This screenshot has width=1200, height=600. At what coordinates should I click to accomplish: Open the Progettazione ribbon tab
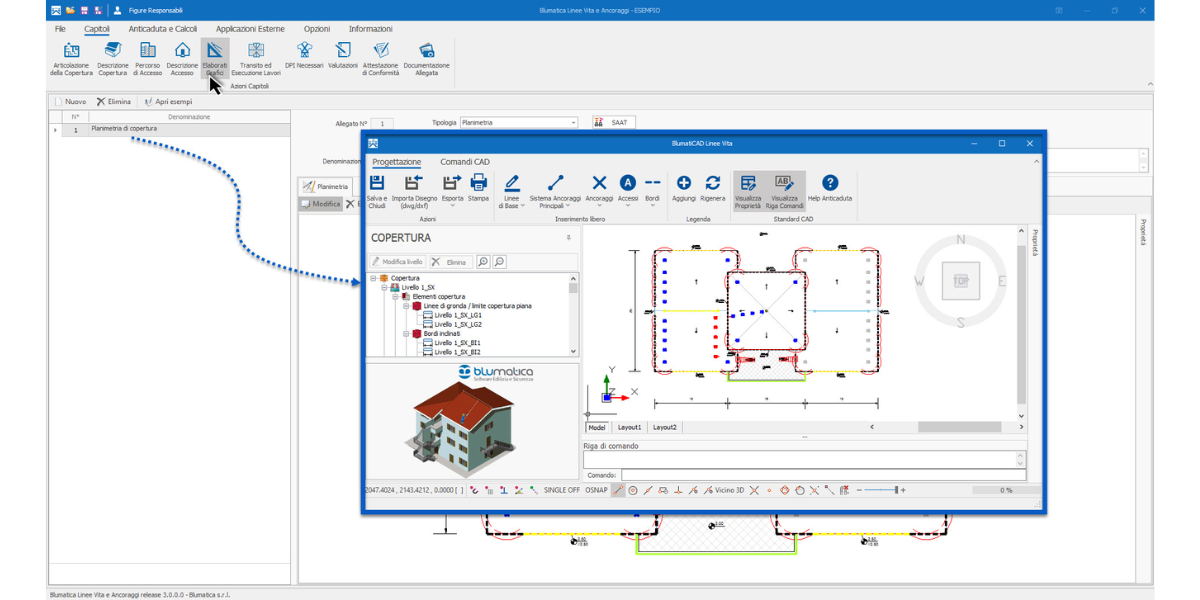coord(397,162)
